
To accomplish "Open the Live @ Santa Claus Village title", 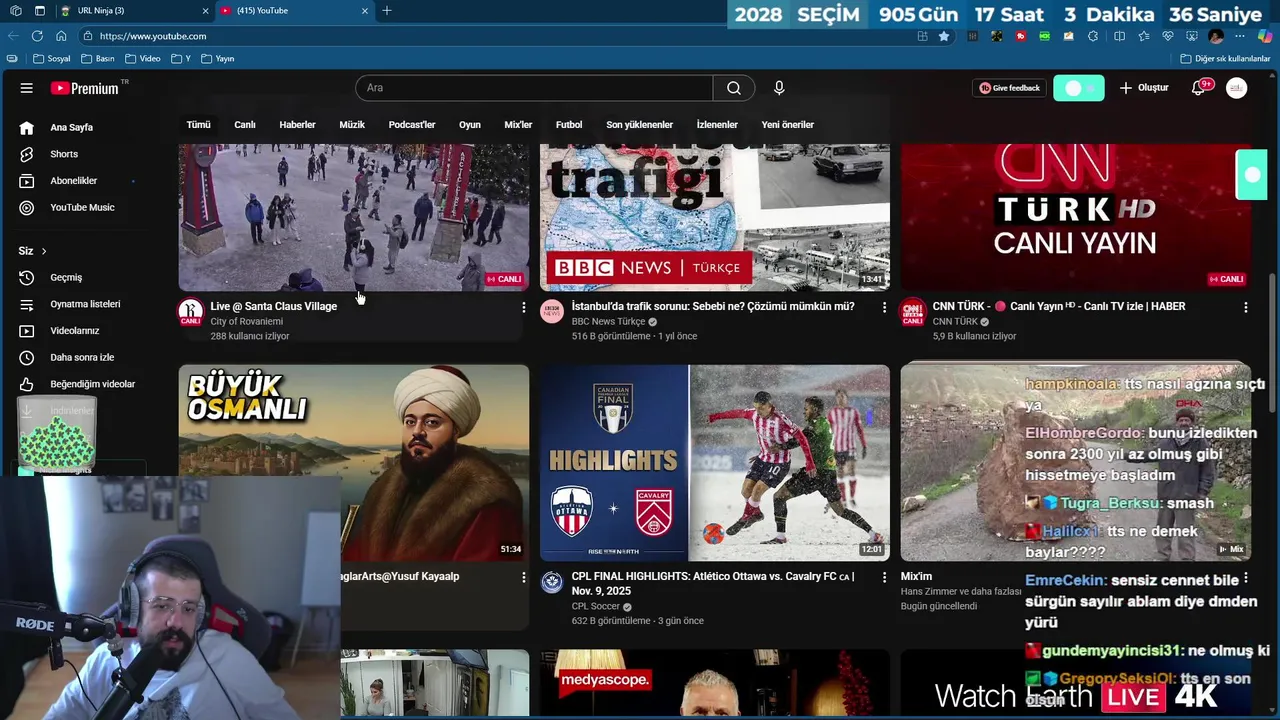I will point(274,306).
